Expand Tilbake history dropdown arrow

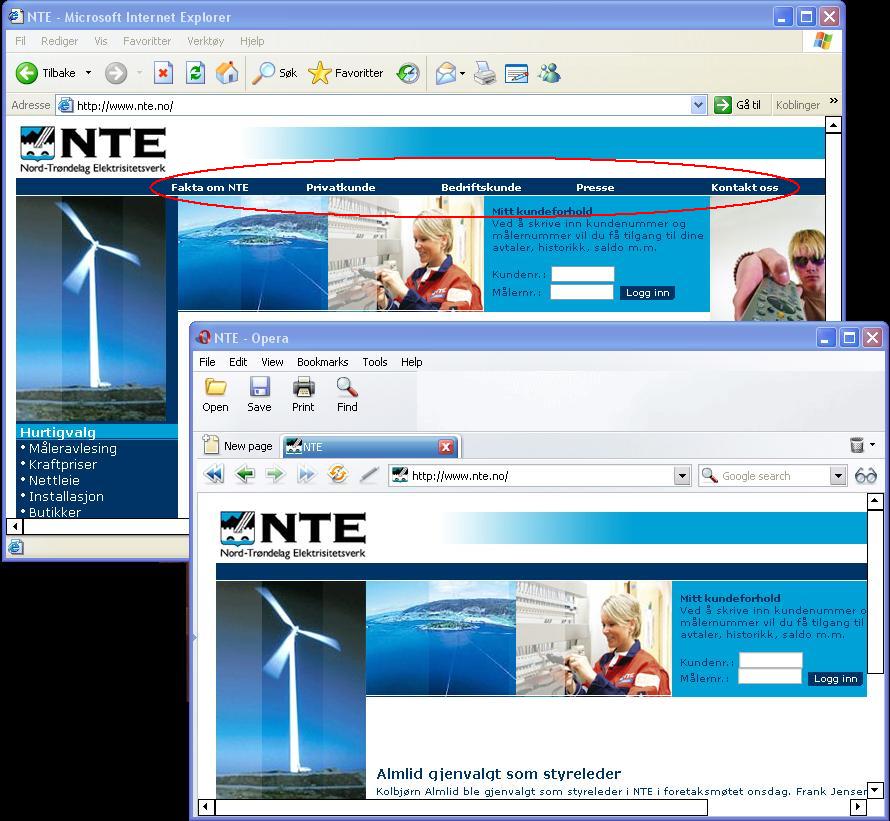click(x=89, y=73)
